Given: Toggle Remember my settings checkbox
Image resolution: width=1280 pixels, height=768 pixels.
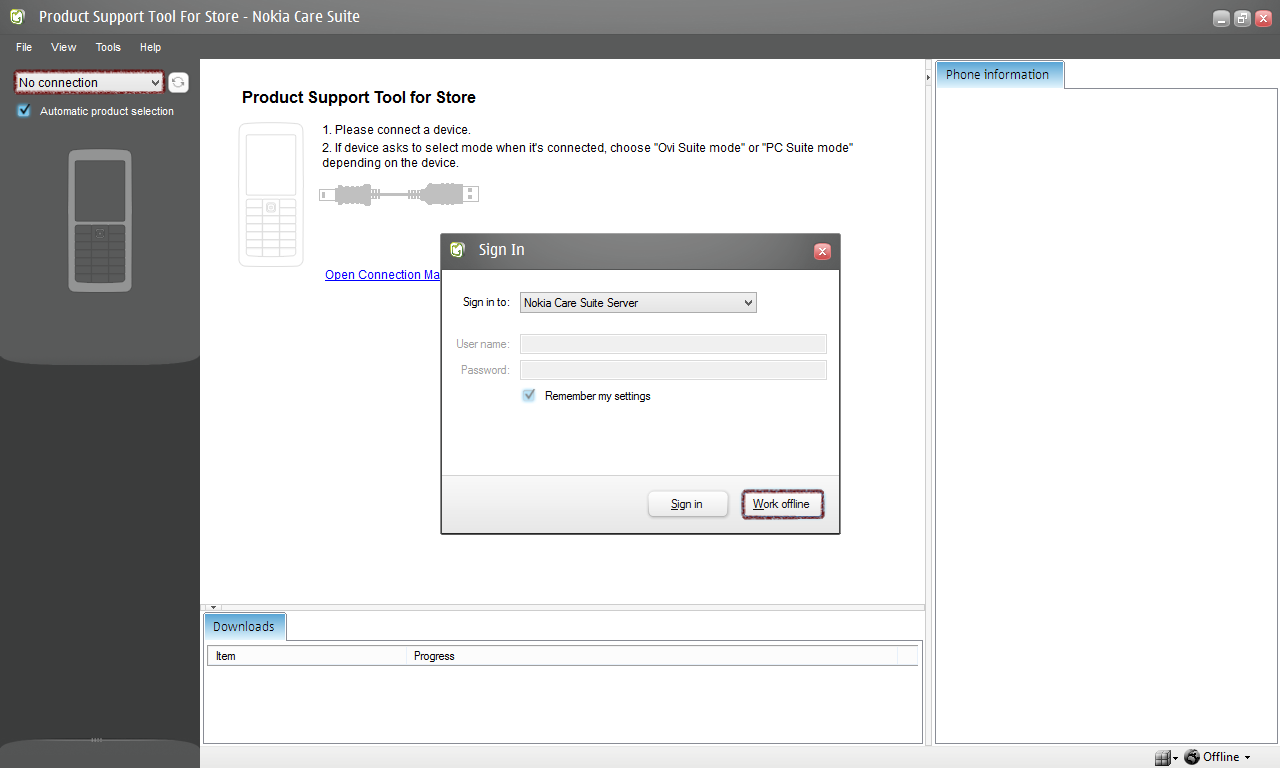Looking at the screenshot, I should [529, 396].
